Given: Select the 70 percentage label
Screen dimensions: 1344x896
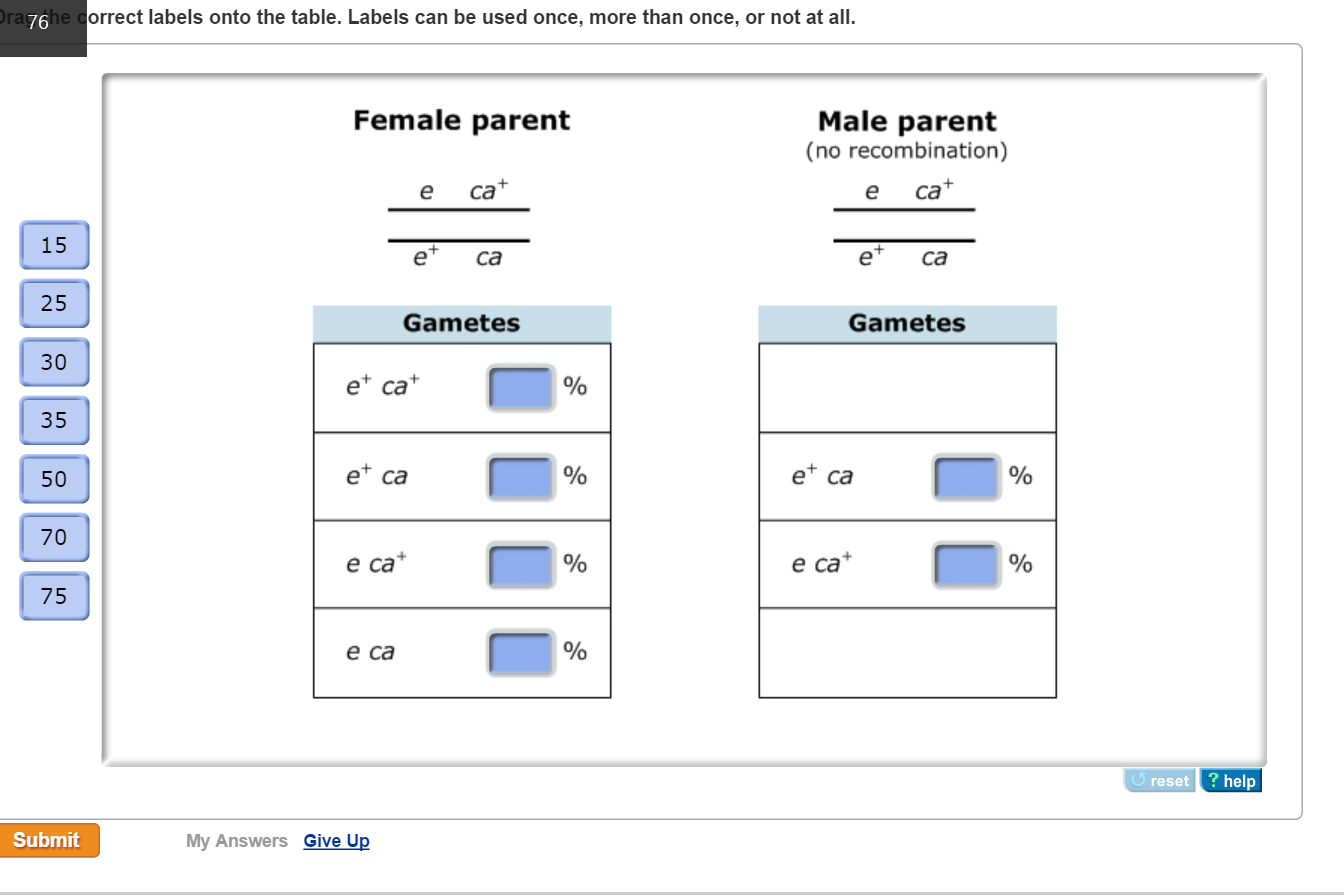Looking at the screenshot, I should (x=54, y=537).
